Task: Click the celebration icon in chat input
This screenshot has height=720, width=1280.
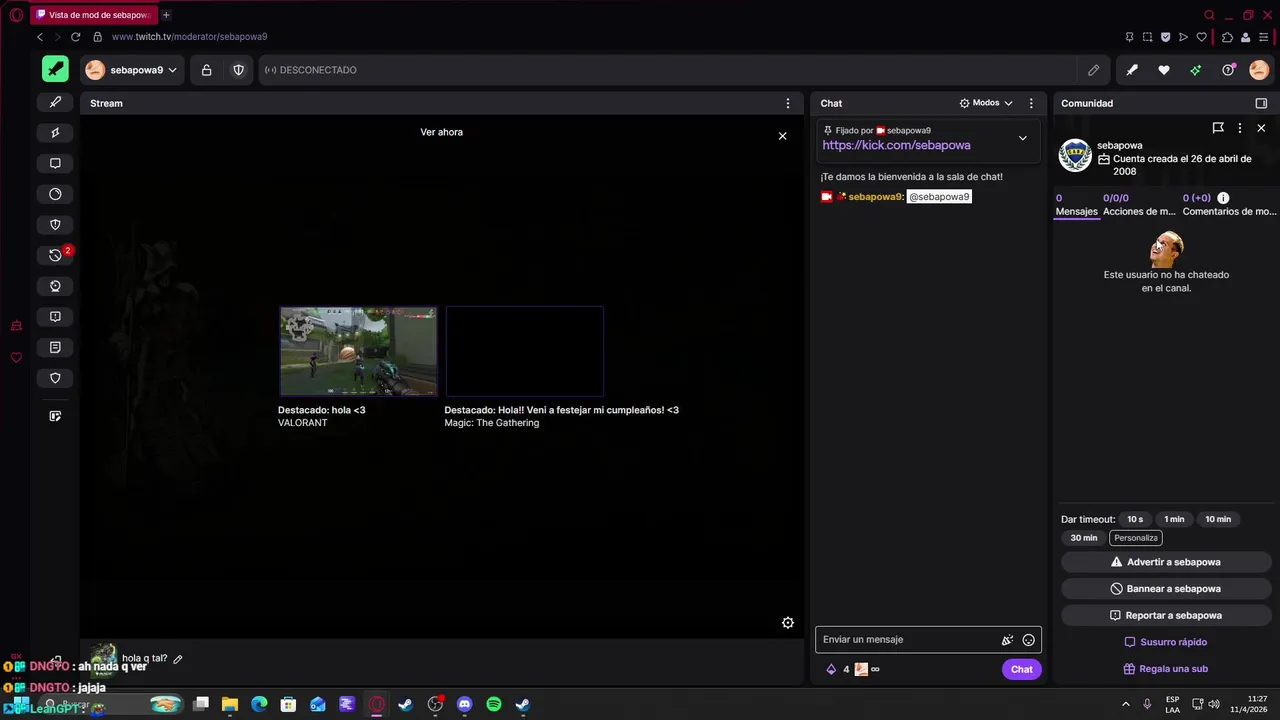Action: pos(1007,640)
